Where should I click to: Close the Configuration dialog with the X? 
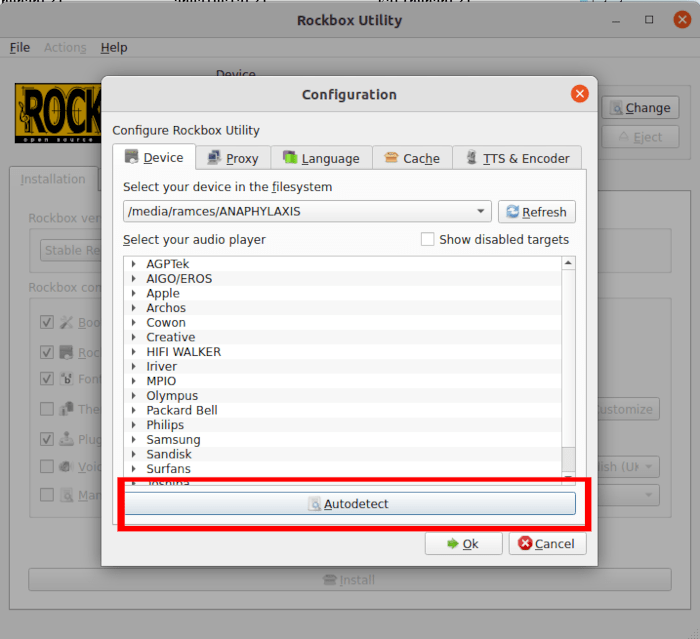(579, 94)
